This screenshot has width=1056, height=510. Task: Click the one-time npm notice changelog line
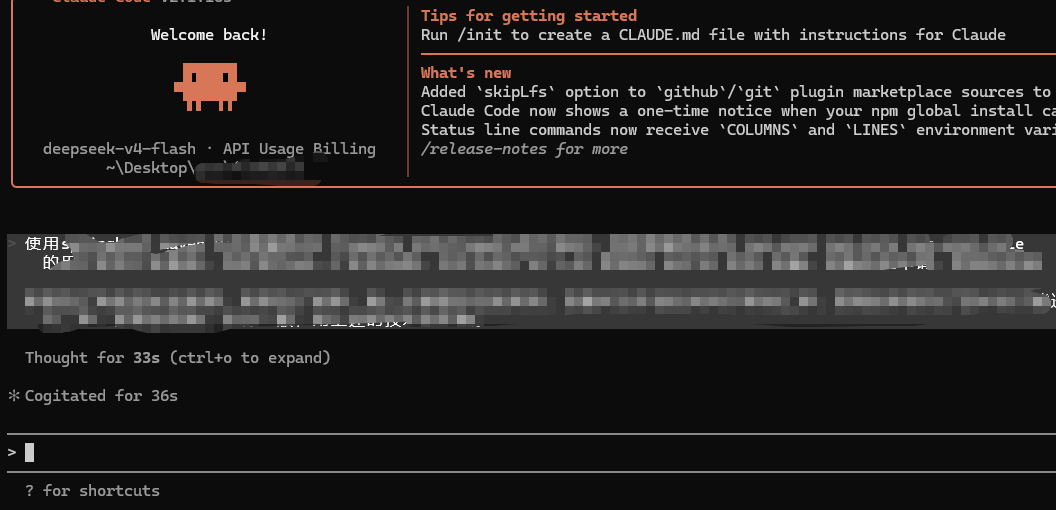[738, 110]
